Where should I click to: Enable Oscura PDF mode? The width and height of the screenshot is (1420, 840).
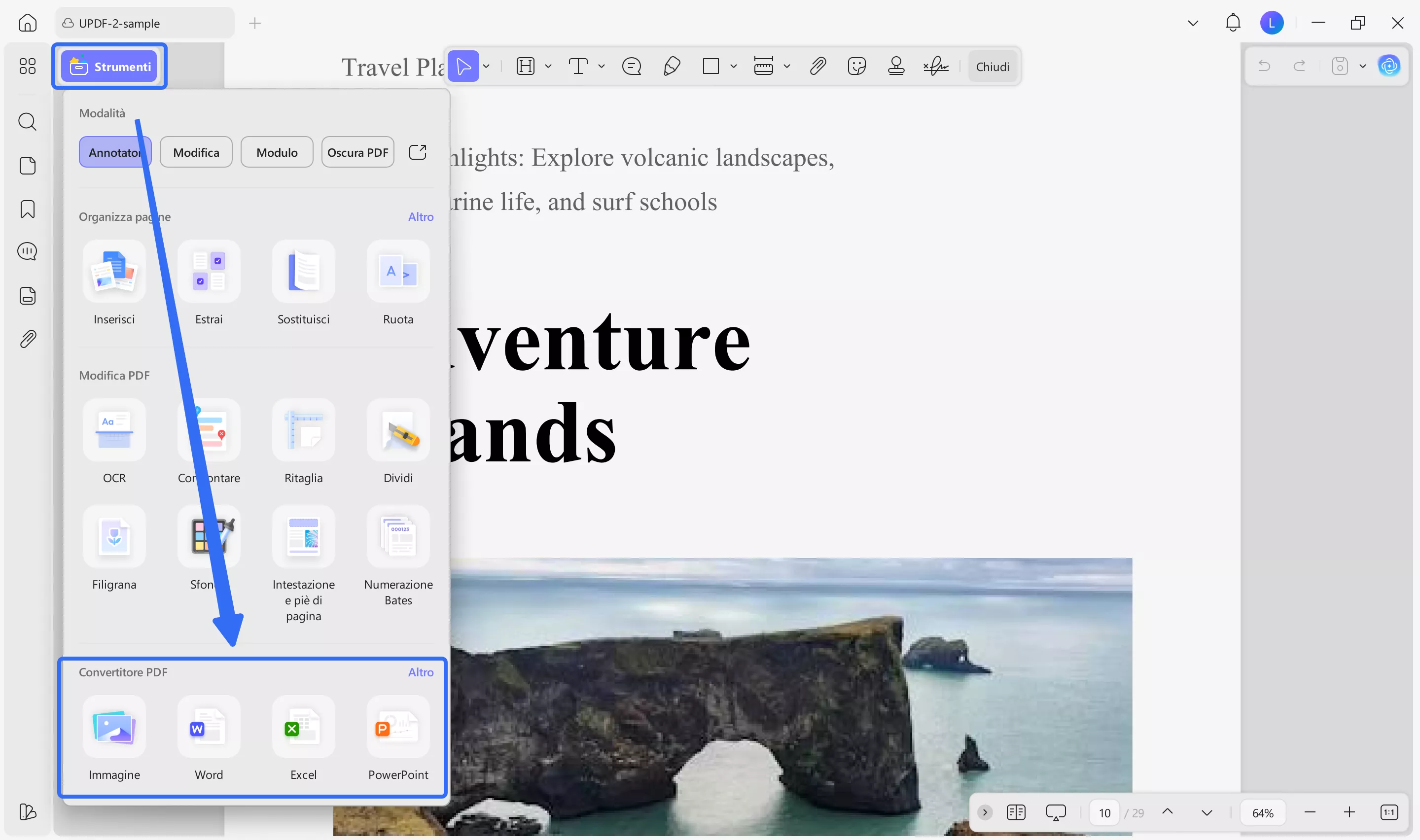pos(357,152)
